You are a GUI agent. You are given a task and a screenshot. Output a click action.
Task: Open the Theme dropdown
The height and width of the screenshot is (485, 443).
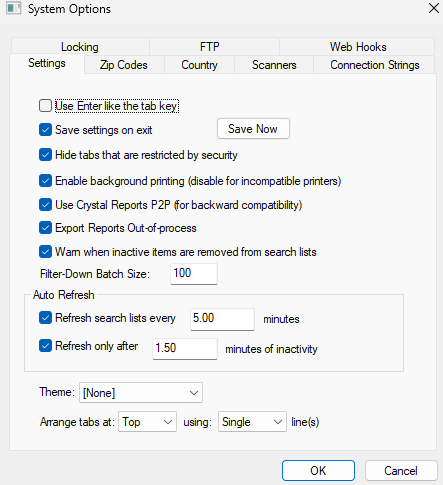coord(141,393)
